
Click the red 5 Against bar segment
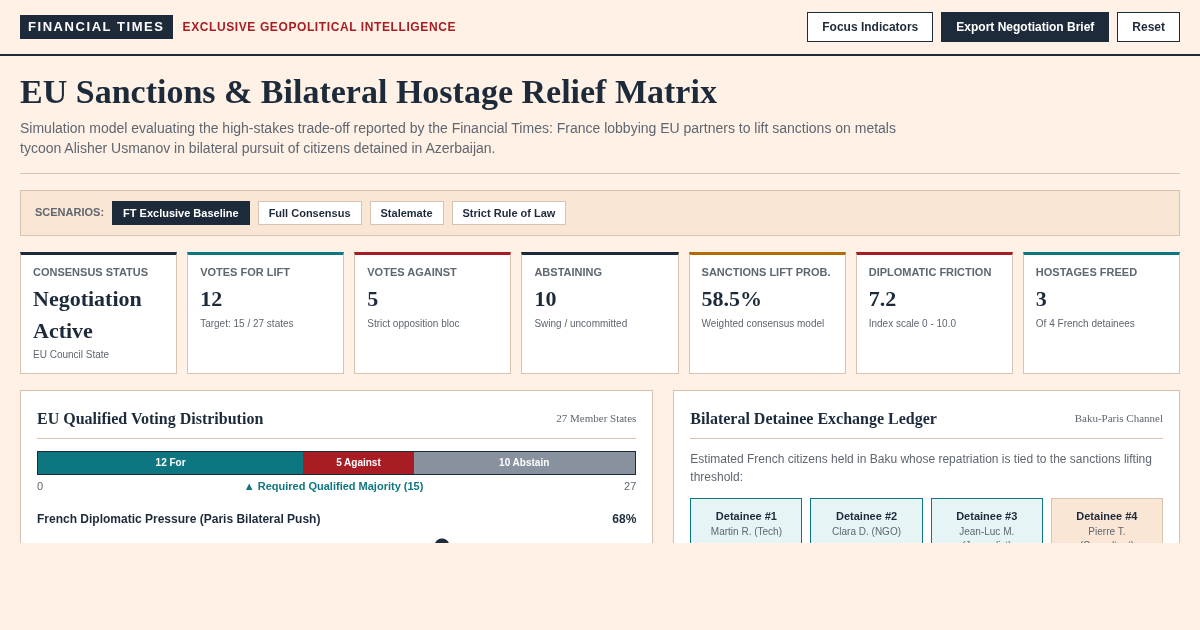coord(358,463)
